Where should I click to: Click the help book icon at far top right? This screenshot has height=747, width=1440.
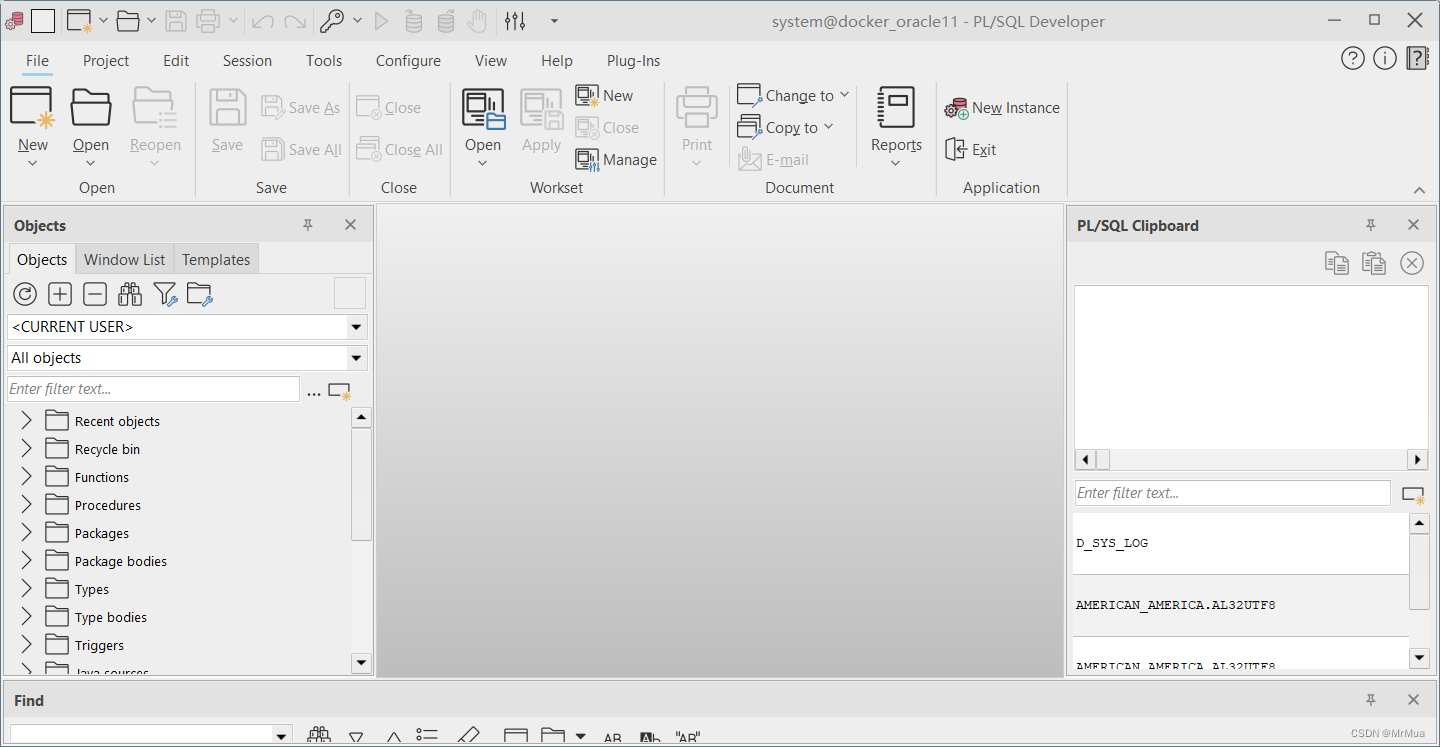(1418, 59)
